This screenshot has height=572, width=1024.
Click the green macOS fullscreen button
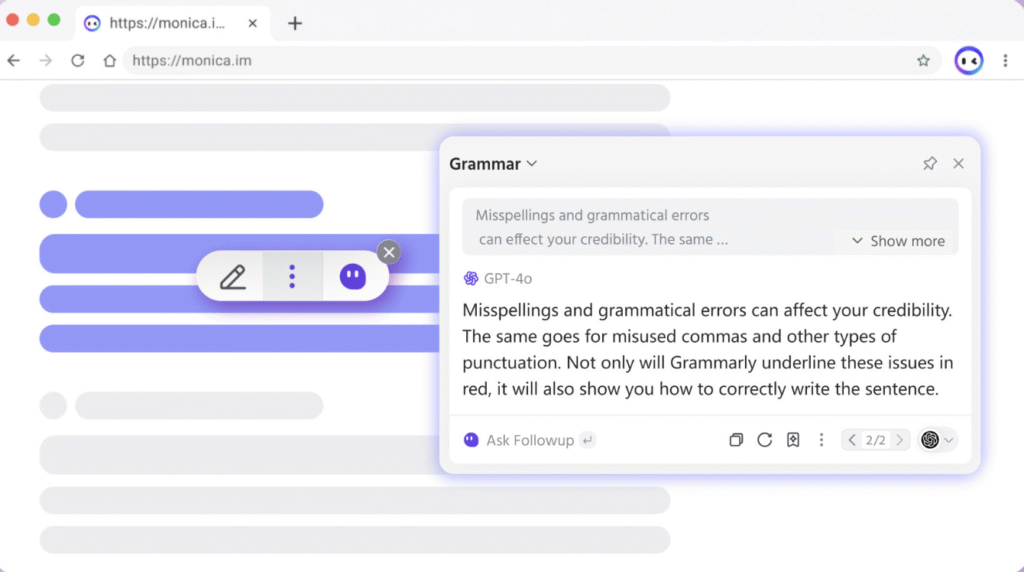[54, 20]
